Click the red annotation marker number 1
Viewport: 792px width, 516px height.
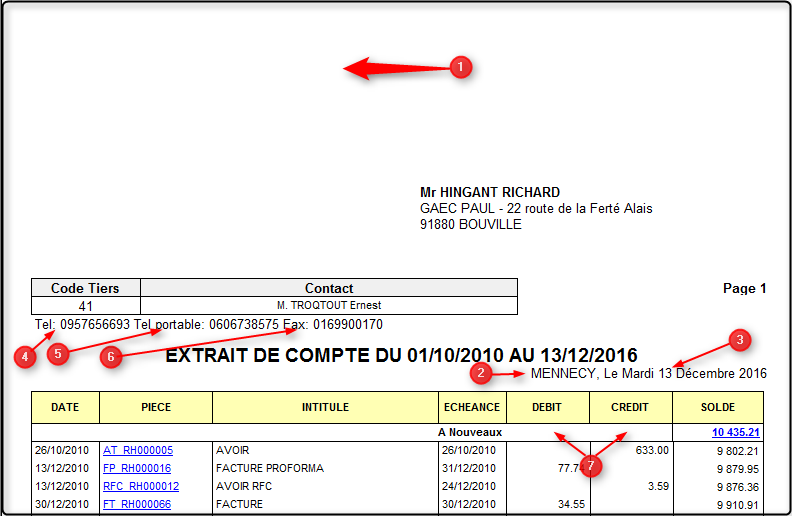pos(459,67)
